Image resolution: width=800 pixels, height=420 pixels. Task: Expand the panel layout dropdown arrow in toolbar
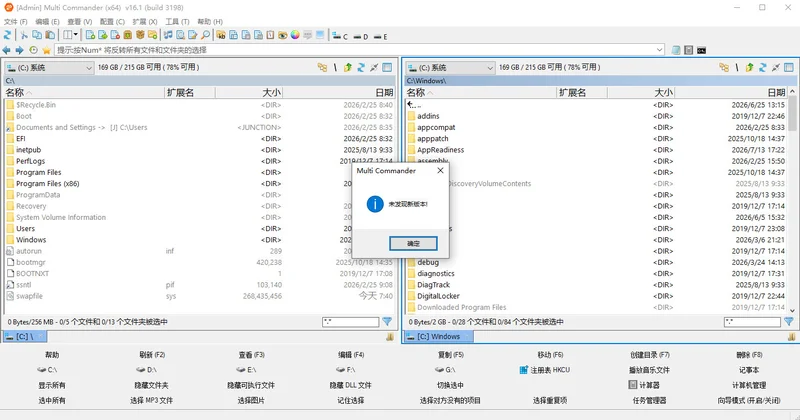76,35
